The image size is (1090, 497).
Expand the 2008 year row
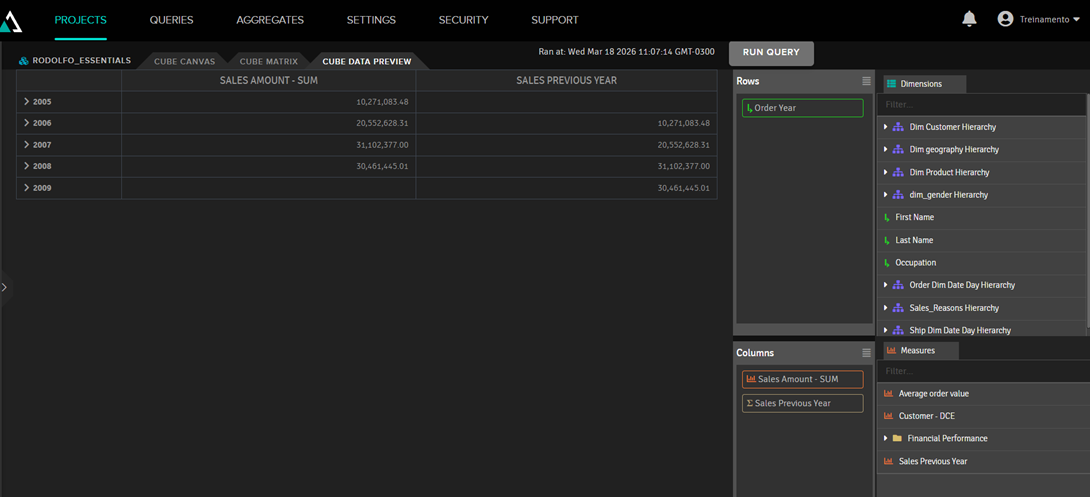[27, 166]
